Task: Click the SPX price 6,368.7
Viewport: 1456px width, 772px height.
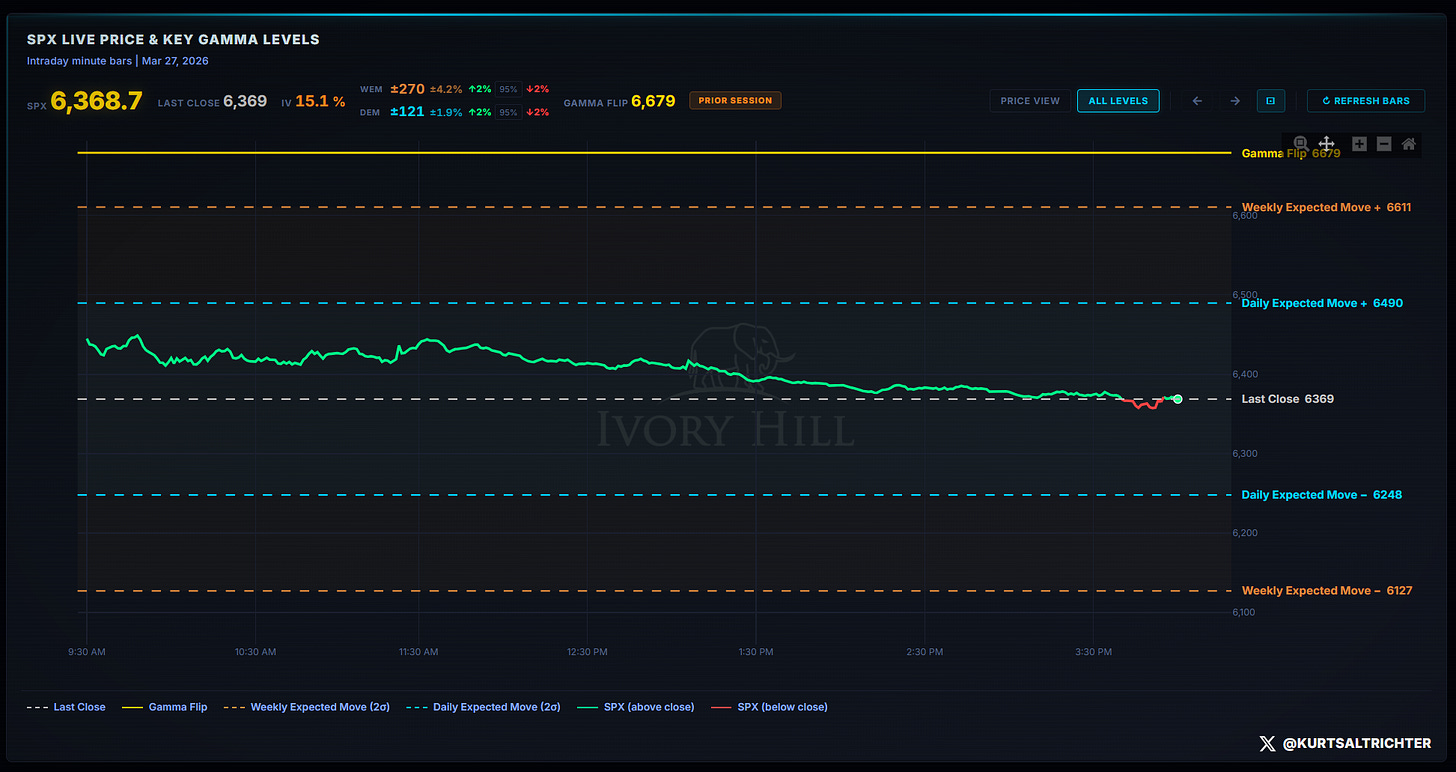Action: pyautogui.click(x=96, y=101)
